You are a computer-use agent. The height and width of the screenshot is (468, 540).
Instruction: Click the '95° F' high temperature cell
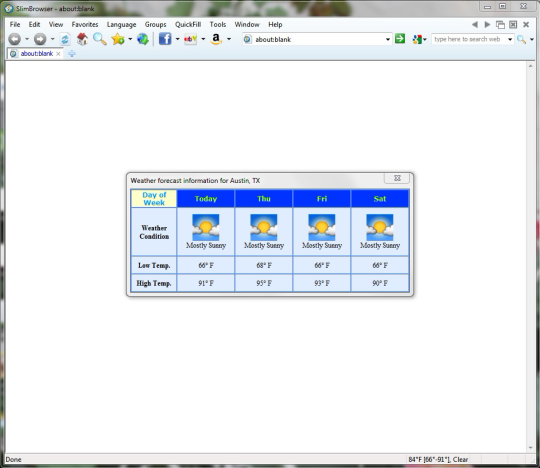[264, 283]
